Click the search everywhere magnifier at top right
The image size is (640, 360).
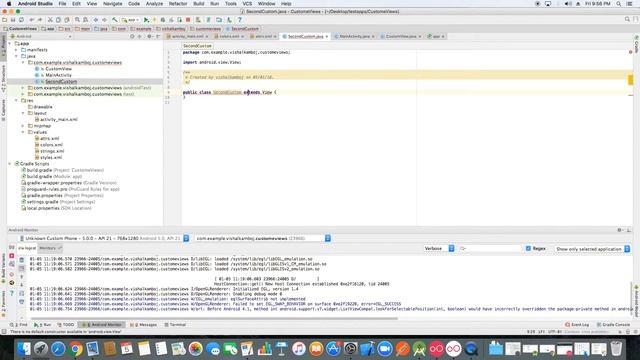tap(627, 19)
